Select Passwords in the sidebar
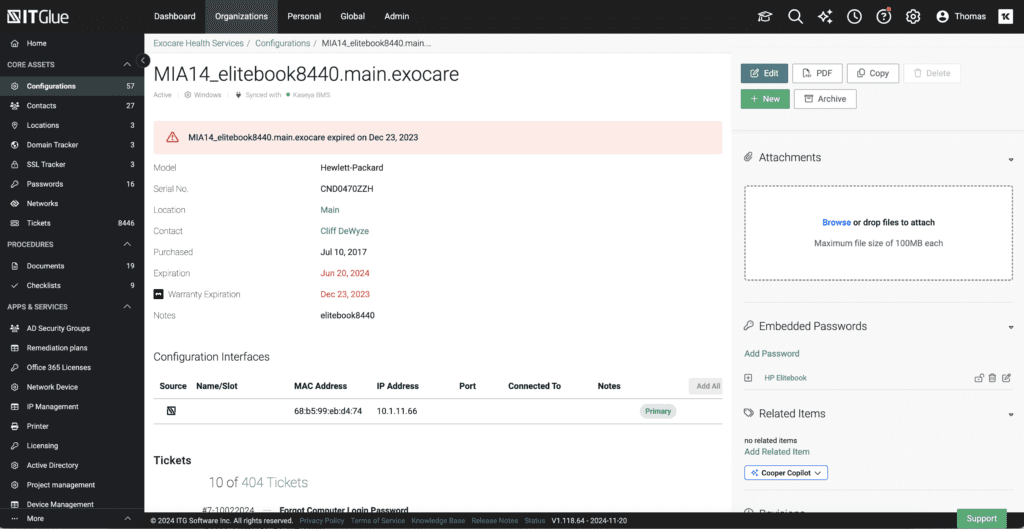This screenshot has height=529, width=1024. (45, 184)
